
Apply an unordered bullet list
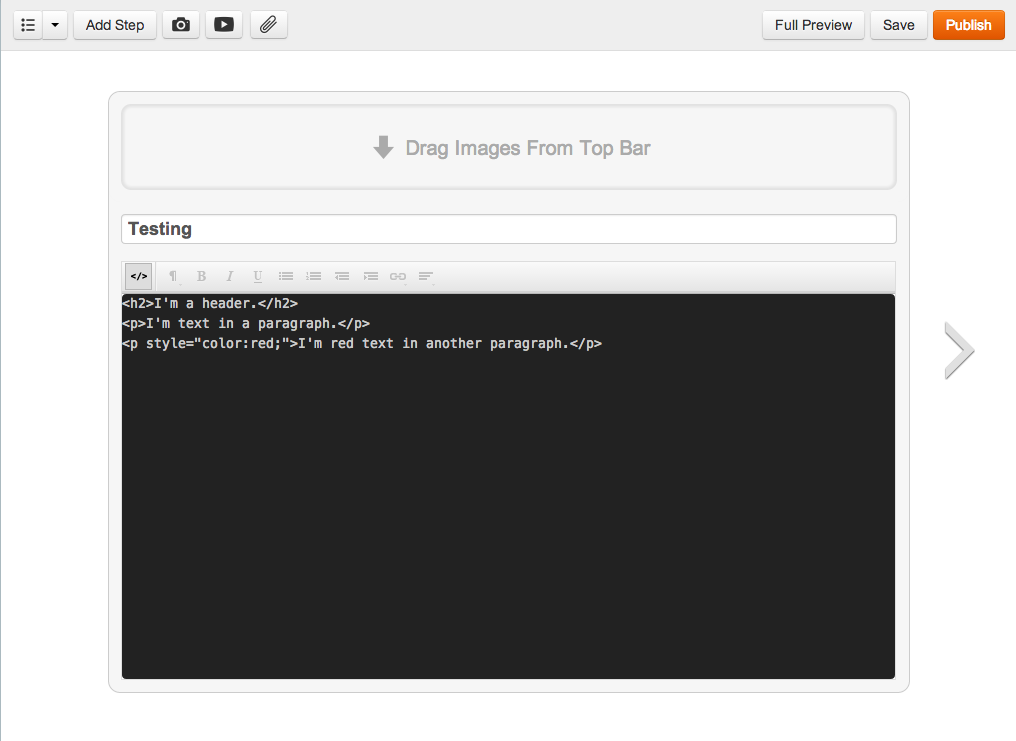click(x=285, y=276)
